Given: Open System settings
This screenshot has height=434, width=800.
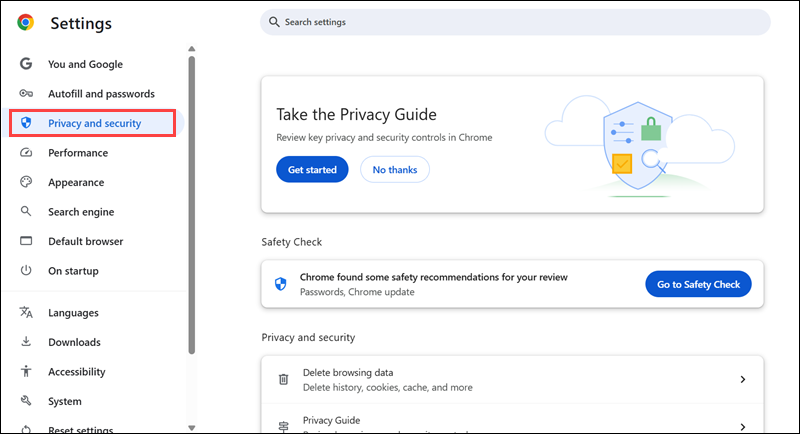Looking at the screenshot, I should 65,401.
